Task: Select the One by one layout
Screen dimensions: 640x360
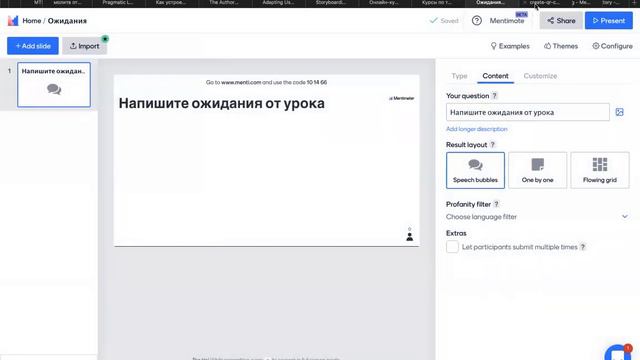Action: [x=537, y=170]
